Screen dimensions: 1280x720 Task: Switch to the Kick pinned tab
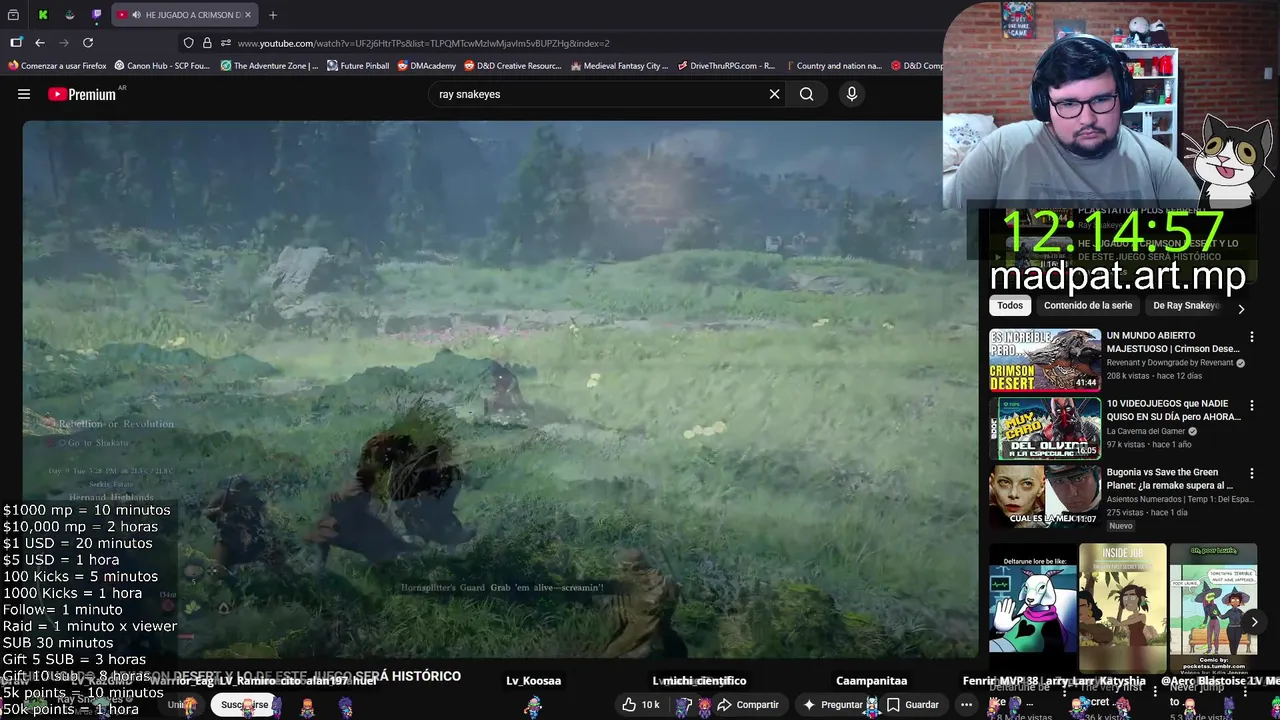coord(43,15)
